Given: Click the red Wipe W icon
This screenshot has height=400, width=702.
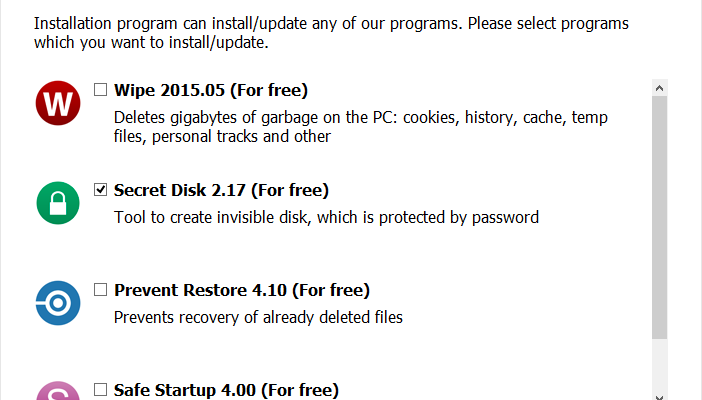Looking at the screenshot, I should coord(58,103).
